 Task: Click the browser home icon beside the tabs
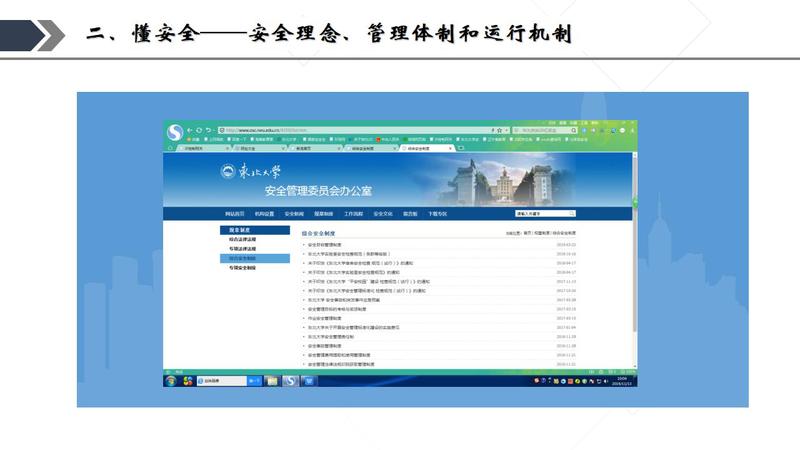(170, 148)
